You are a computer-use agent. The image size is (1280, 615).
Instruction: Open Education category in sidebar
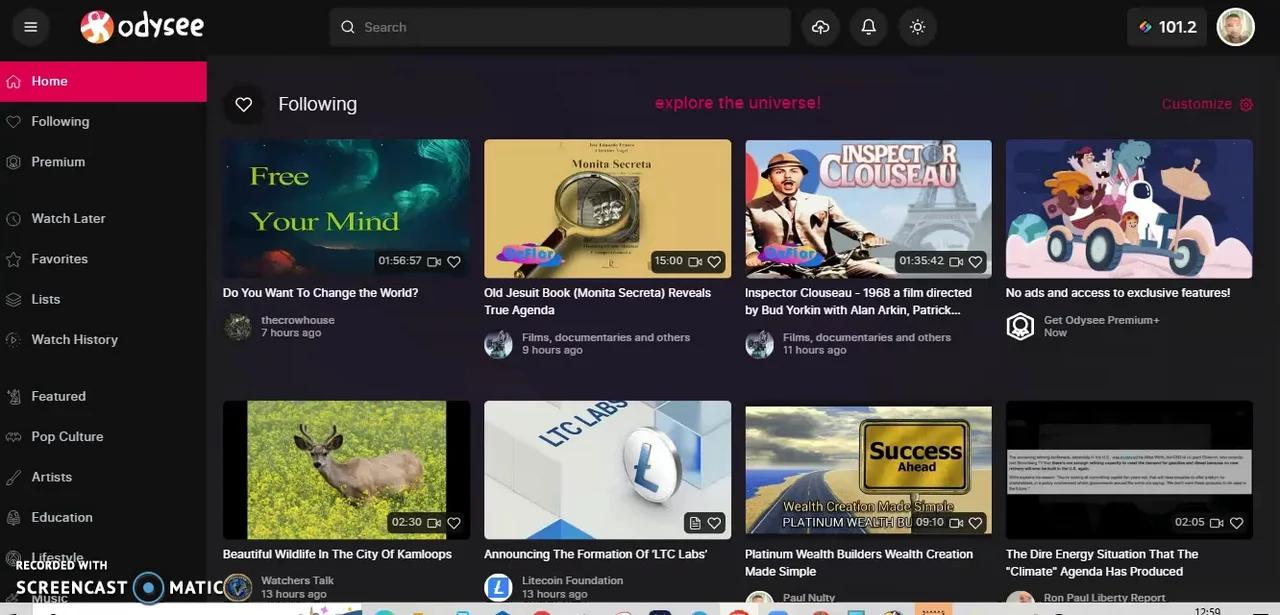coord(103,517)
